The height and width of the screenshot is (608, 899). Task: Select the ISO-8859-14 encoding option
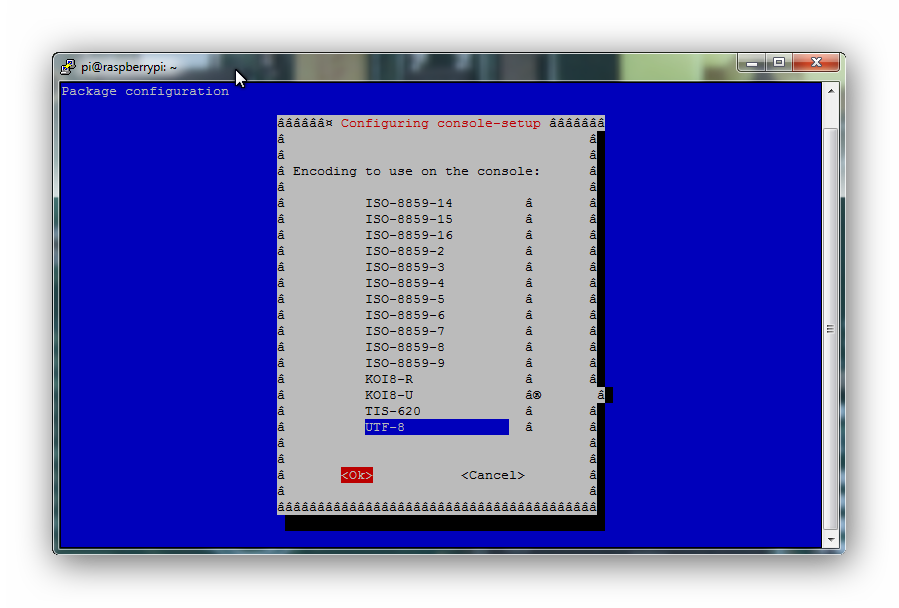click(408, 203)
